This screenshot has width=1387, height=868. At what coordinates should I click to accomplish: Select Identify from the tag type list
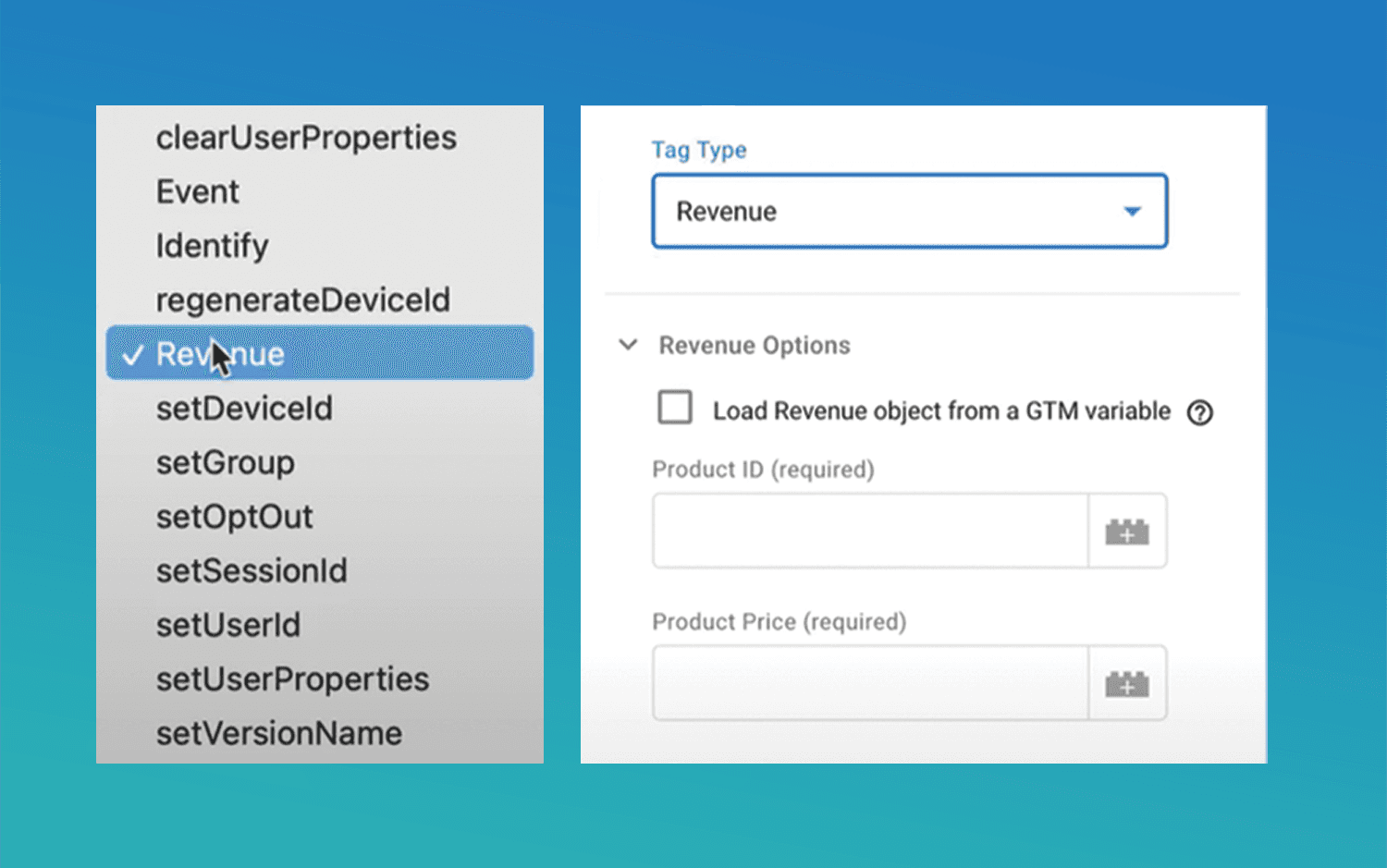pos(212,245)
